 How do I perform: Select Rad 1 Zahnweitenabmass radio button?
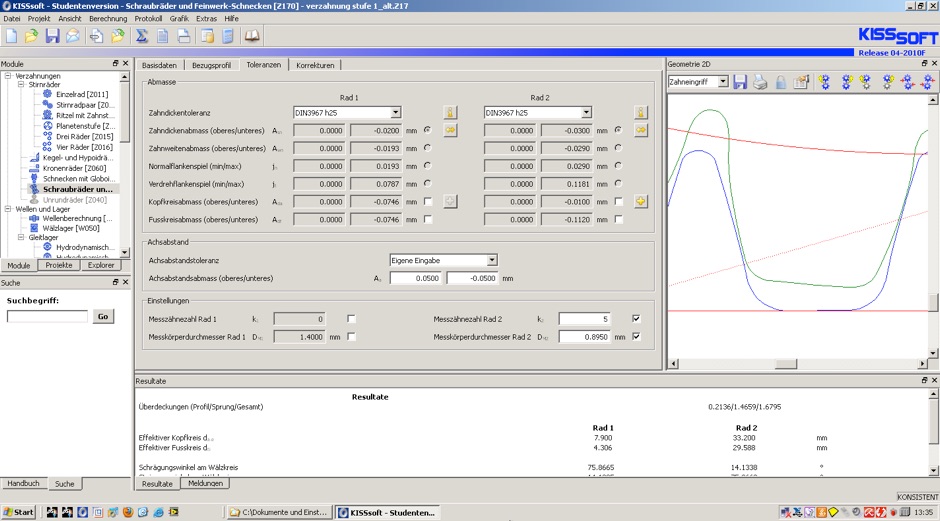427,147
